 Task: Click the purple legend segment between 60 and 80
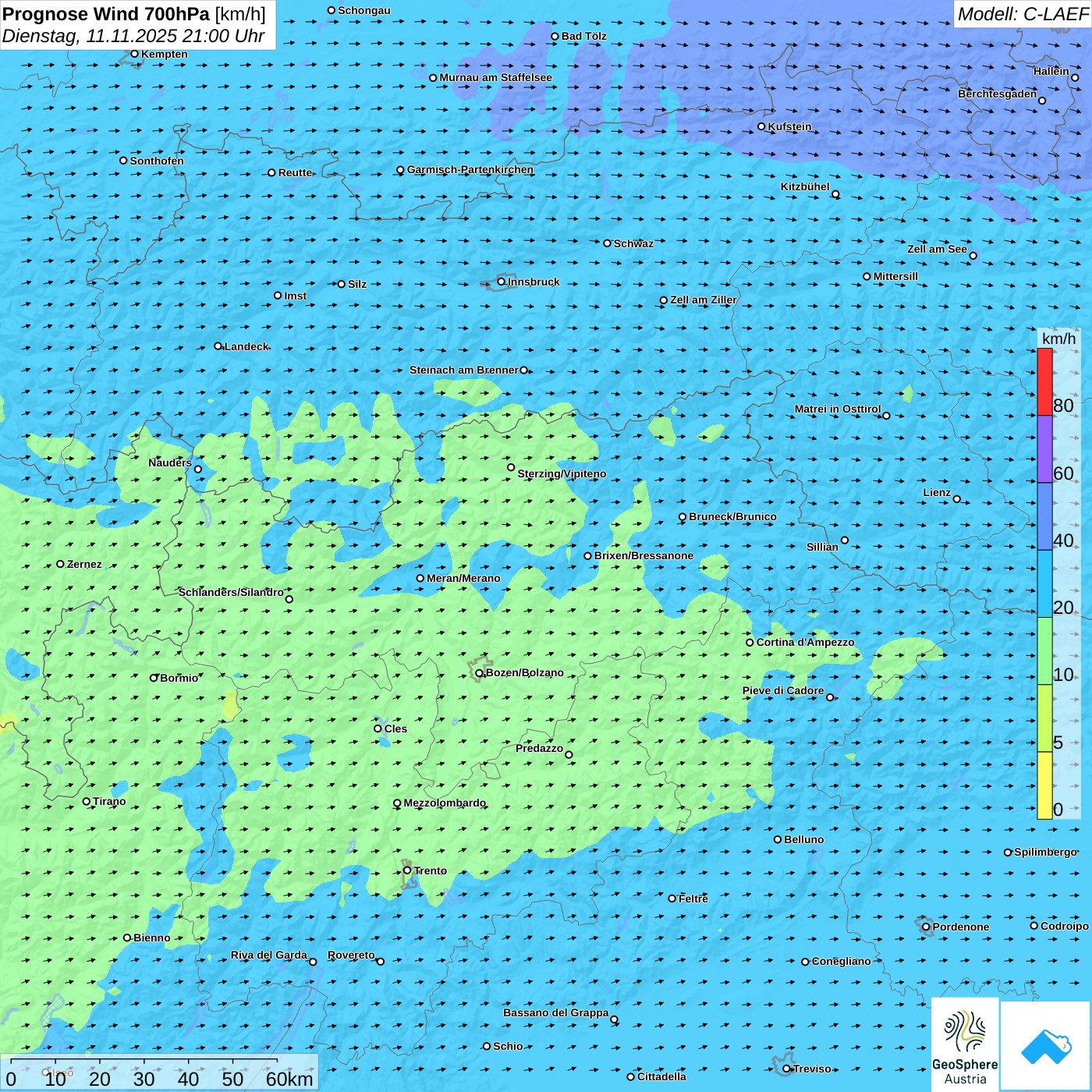(1044, 449)
